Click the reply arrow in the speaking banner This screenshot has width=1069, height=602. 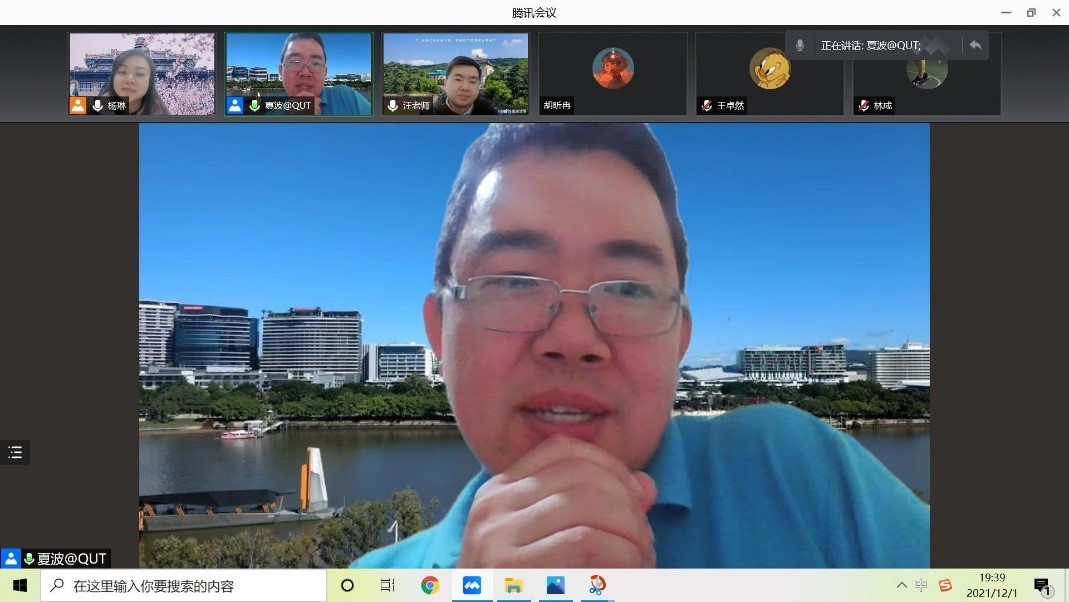tap(975, 45)
